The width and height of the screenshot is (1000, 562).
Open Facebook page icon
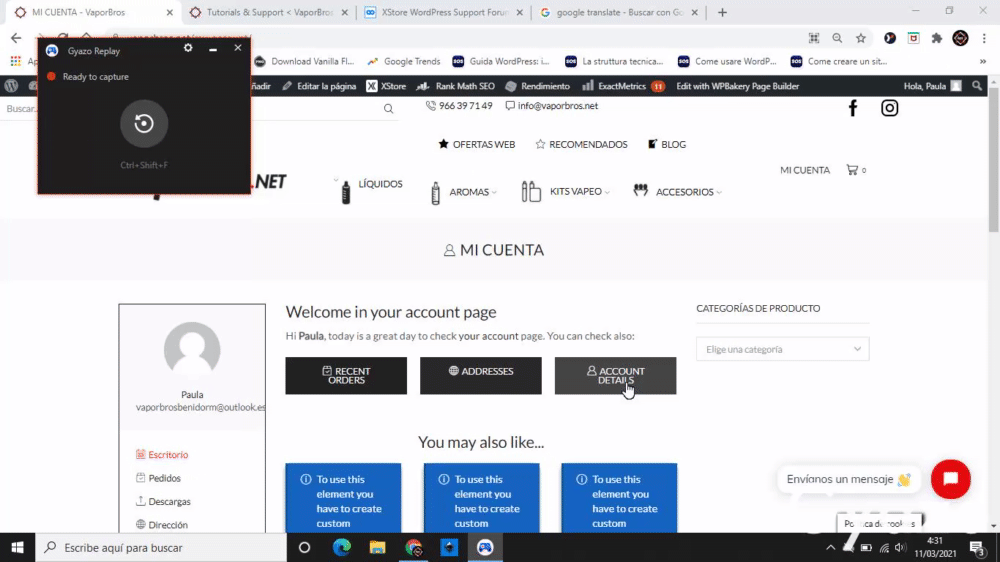coord(853,108)
